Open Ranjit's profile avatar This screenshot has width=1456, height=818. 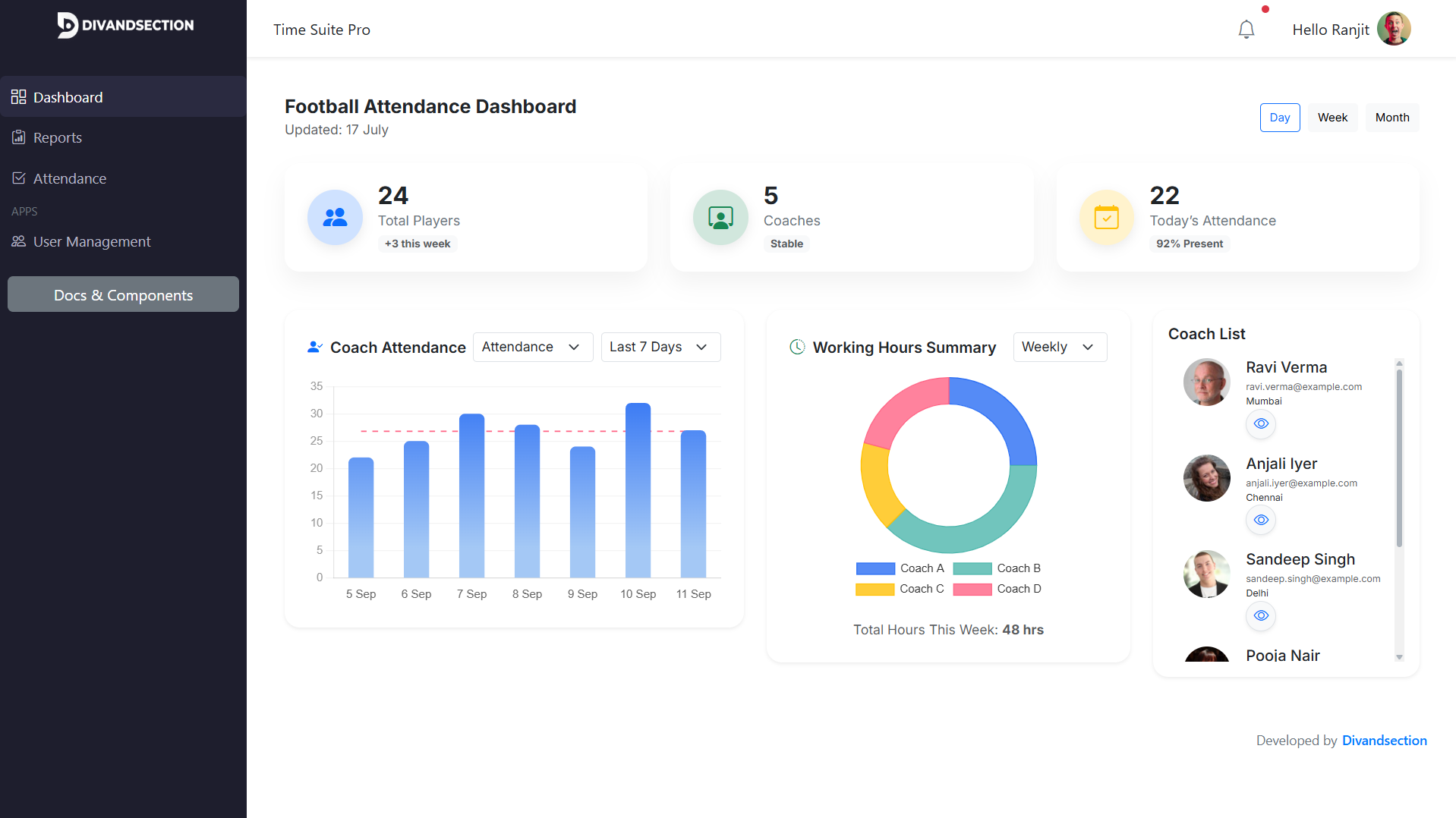click(1393, 29)
